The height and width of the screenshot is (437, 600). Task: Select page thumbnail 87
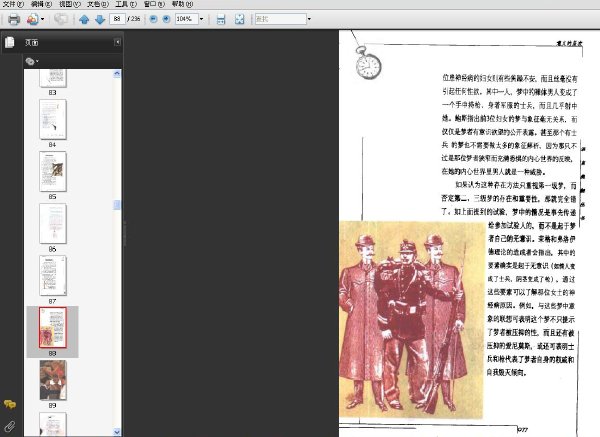tap(53, 276)
